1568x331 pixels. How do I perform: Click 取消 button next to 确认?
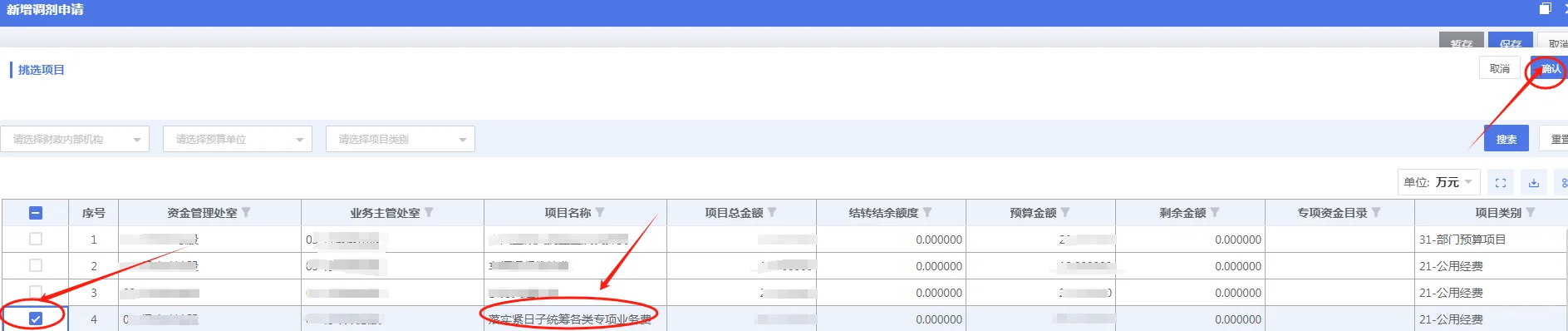click(1500, 68)
